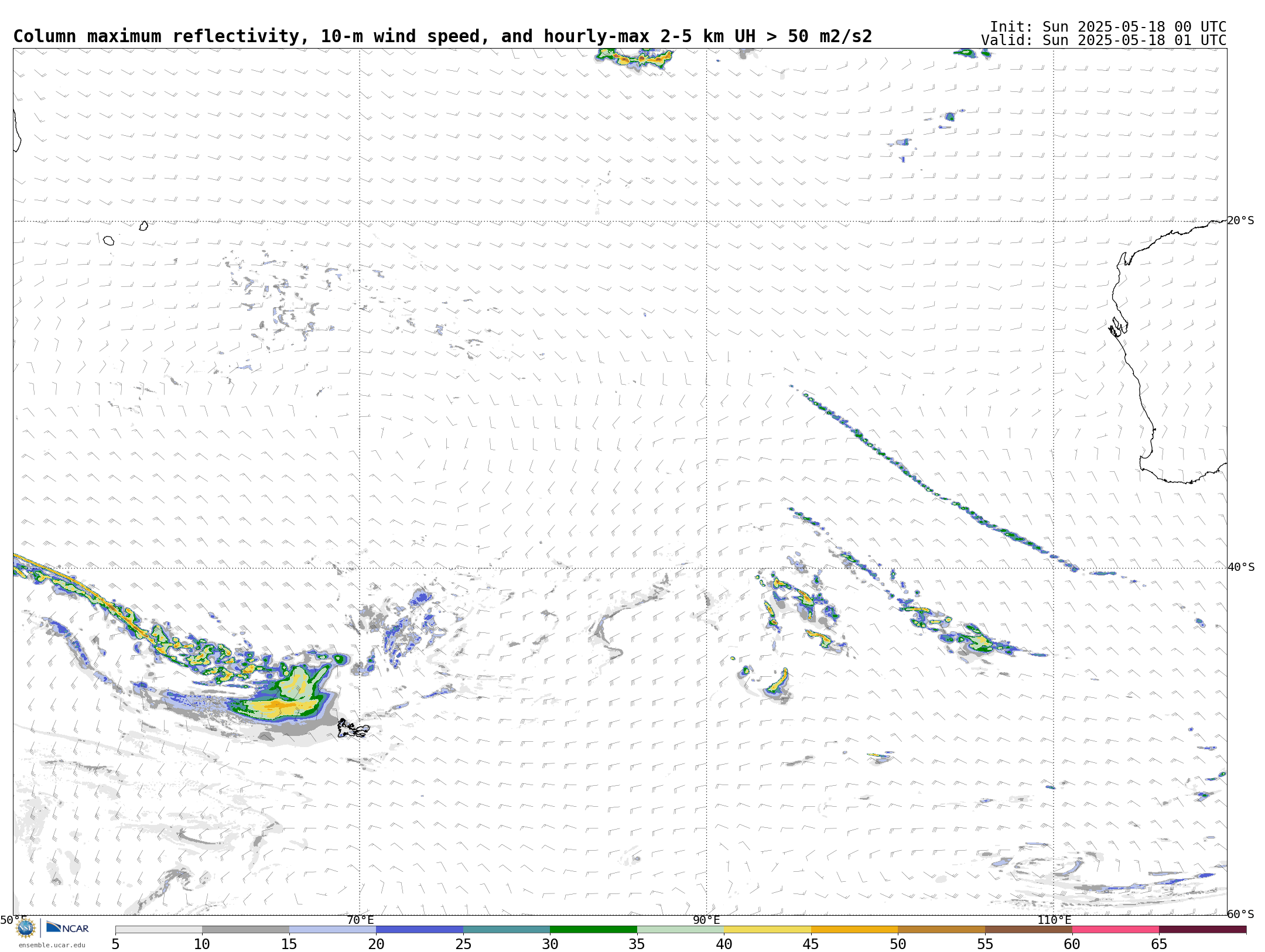The image size is (1265, 952).
Task: Click the colorbar tick label 55
Action: [985, 944]
